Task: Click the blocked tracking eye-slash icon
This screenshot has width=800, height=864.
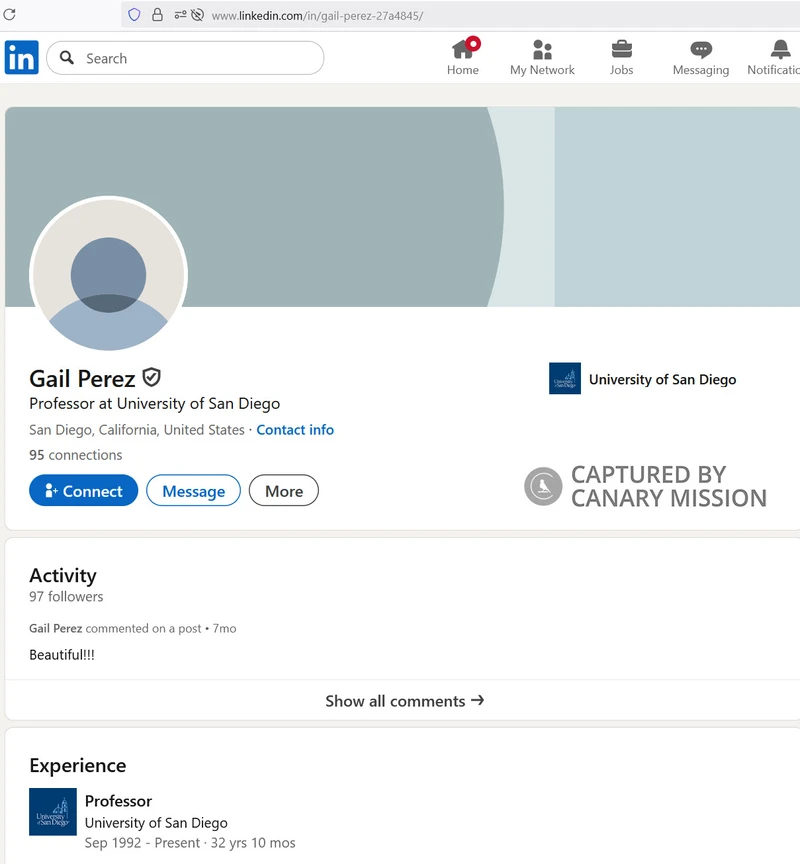Action: (197, 15)
